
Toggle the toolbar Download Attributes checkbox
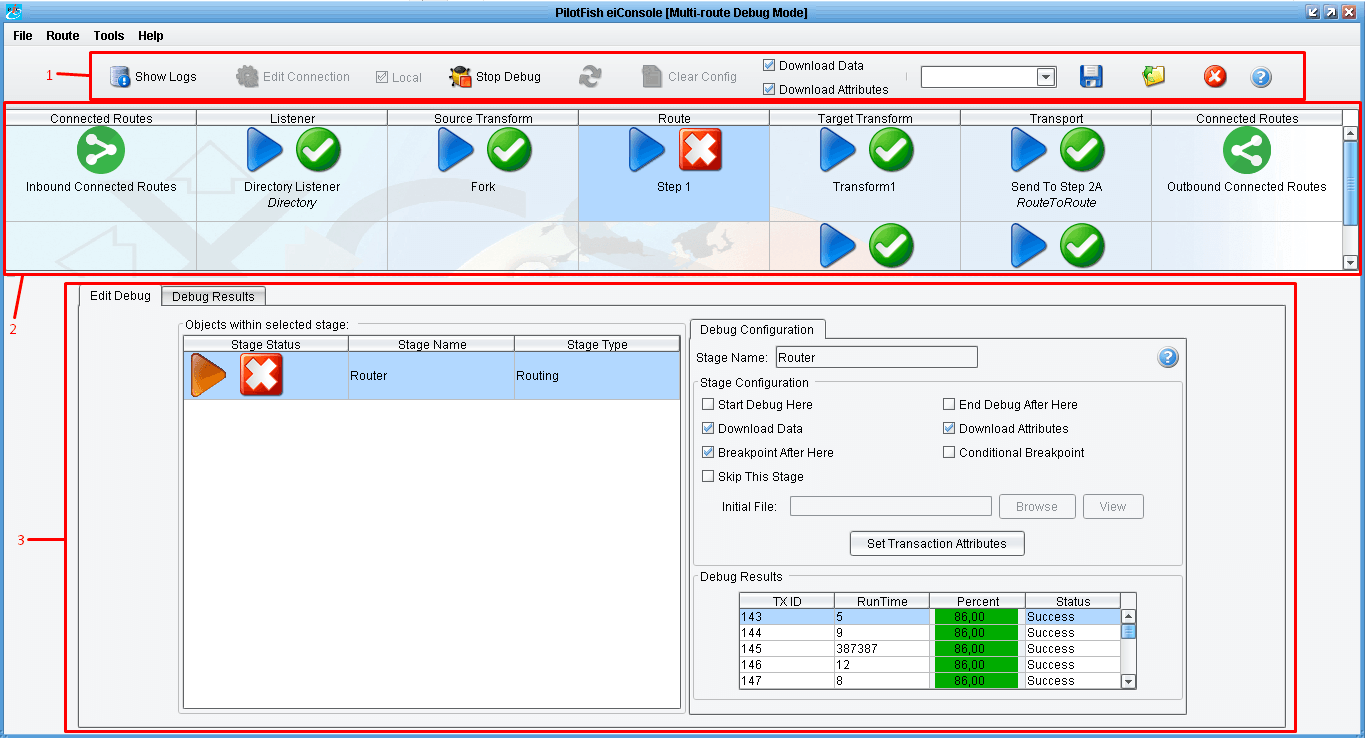769,89
